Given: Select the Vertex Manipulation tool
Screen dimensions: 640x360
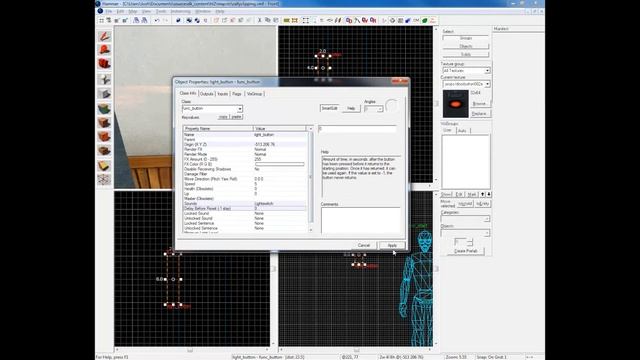Looking at the screenshot, I should coord(104,179).
